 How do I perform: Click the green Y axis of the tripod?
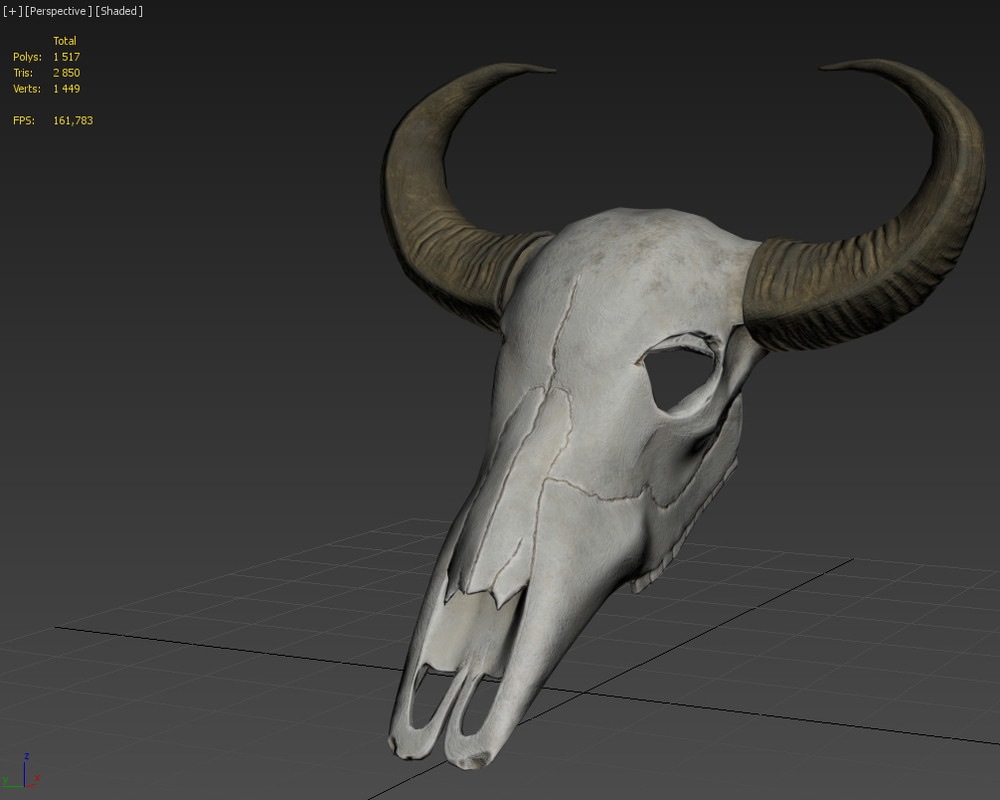(x=13, y=786)
